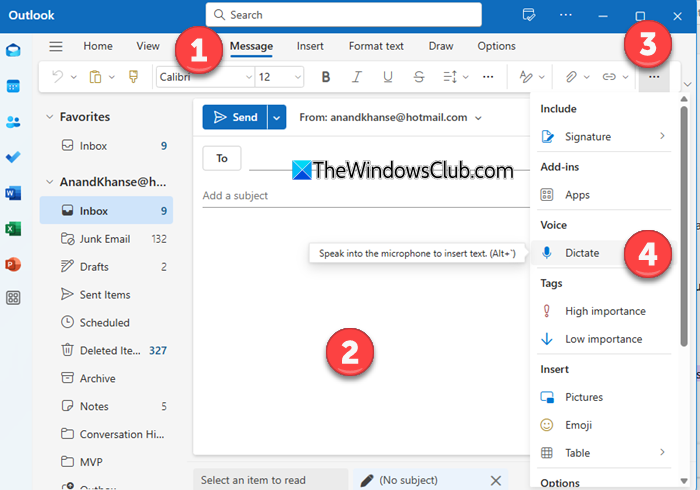Switch to the Insert tab
This screenshot has width=700, height=490.
(x=310, y=46)
